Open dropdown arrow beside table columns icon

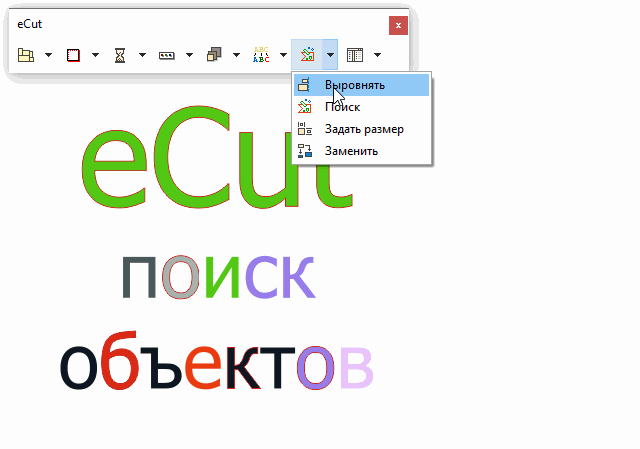pos(378,55)
